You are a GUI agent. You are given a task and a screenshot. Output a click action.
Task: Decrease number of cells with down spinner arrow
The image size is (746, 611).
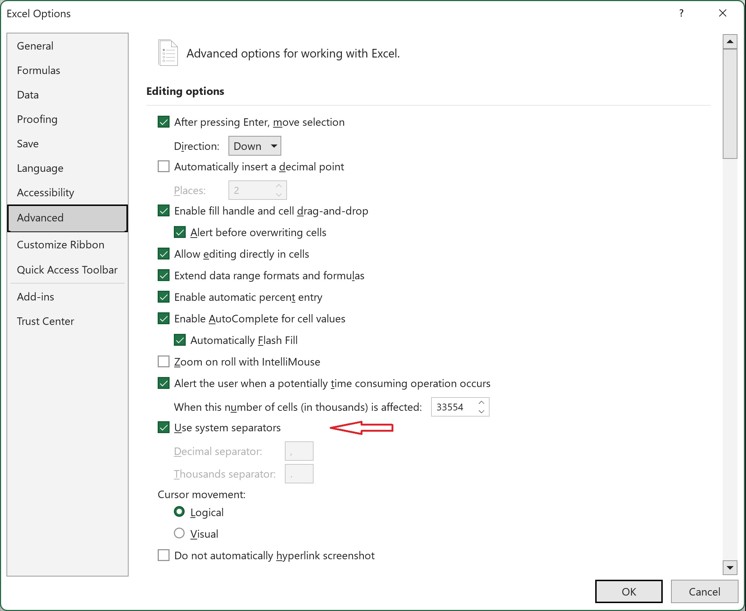(481, 412)
